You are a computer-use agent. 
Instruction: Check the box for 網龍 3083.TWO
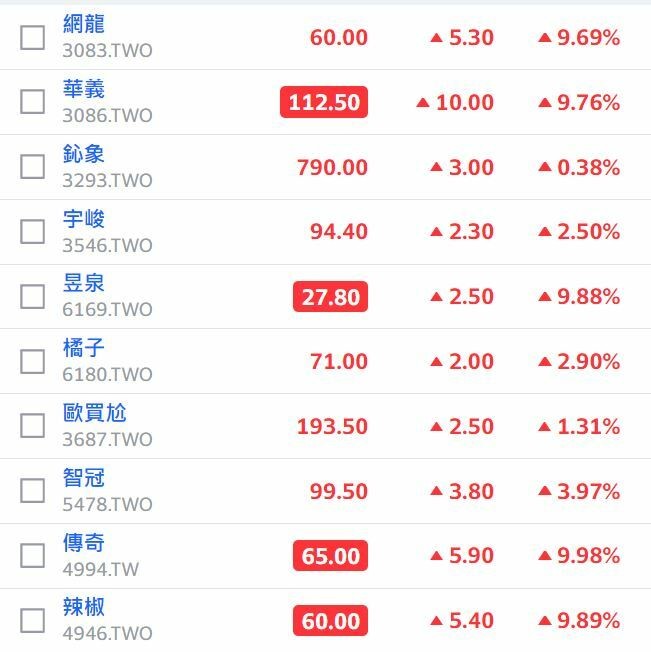pyautogui.click(x=32, y=37)
